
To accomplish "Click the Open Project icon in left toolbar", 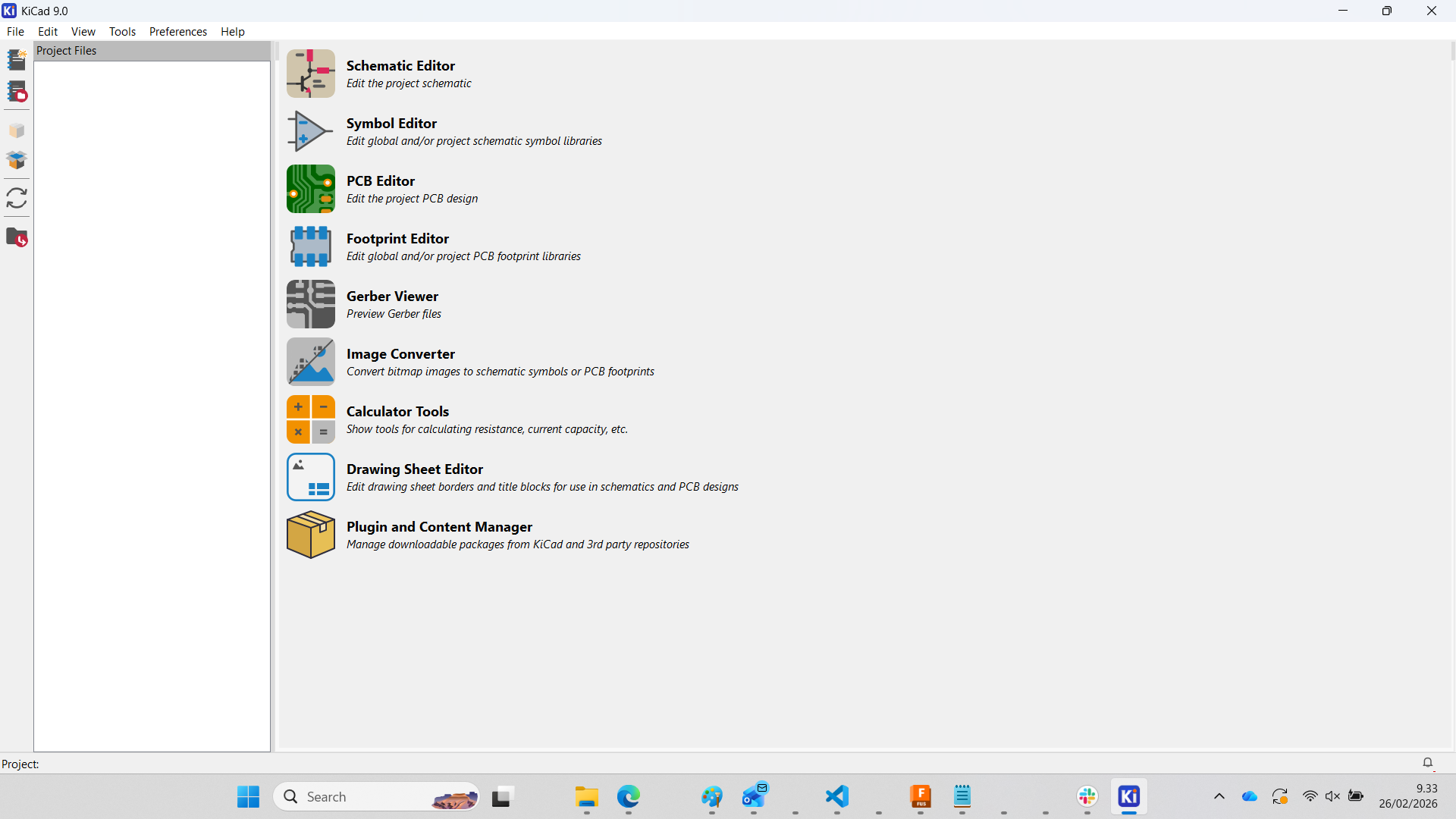I will 17,92.
